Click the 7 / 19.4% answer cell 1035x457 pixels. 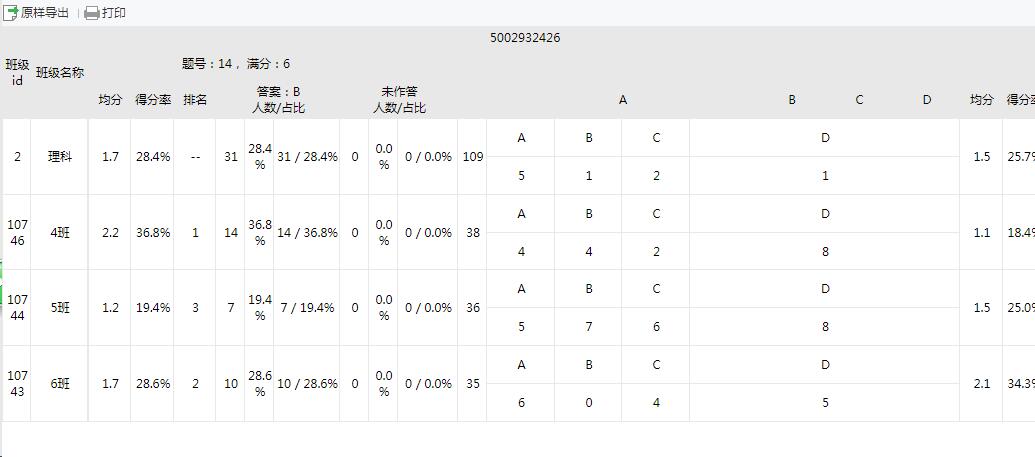307,308
